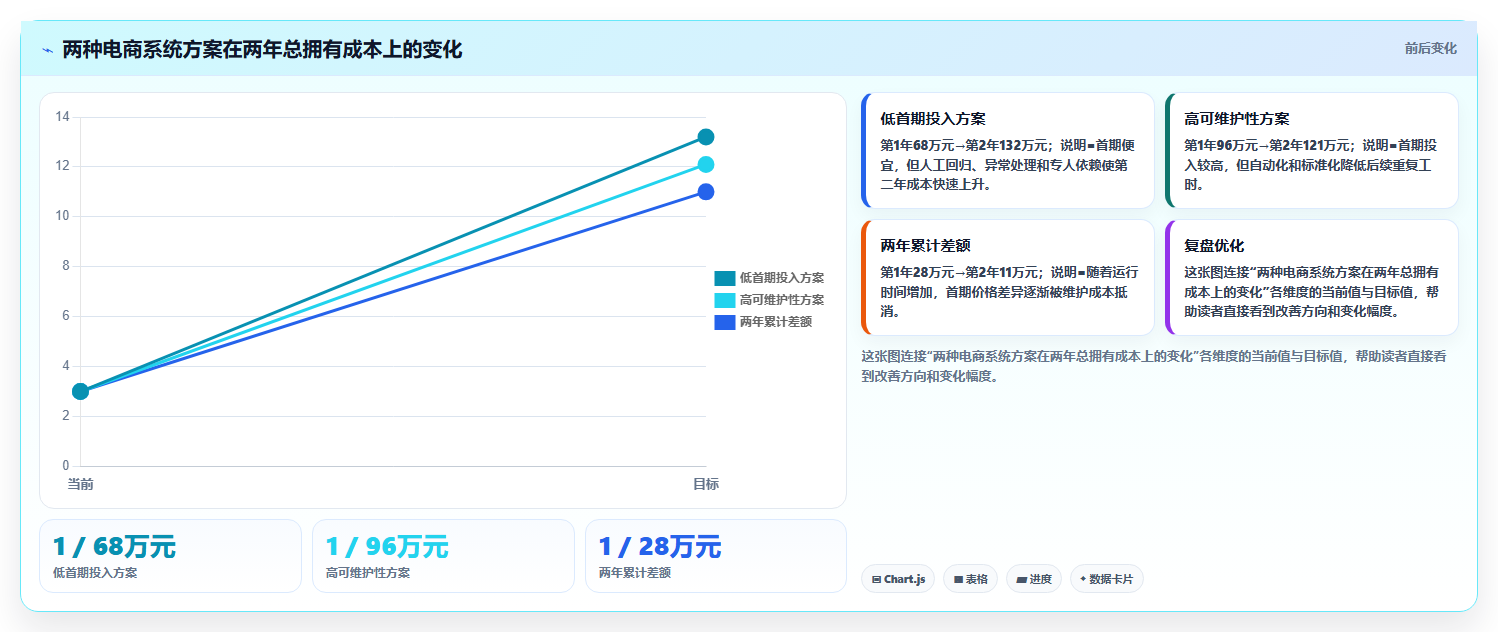Click the text 第1年68万元→第2年132万元
This screenshot has height=632, width=1498.
[x=964, y=145]
